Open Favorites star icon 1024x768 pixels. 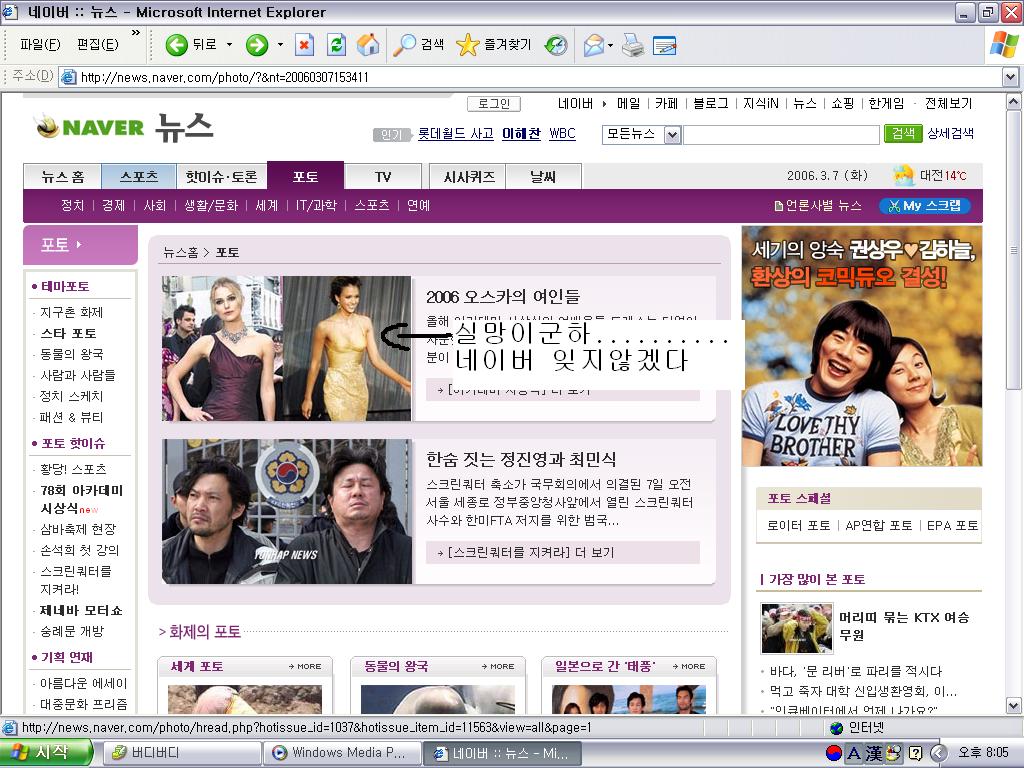coord(467,45)
